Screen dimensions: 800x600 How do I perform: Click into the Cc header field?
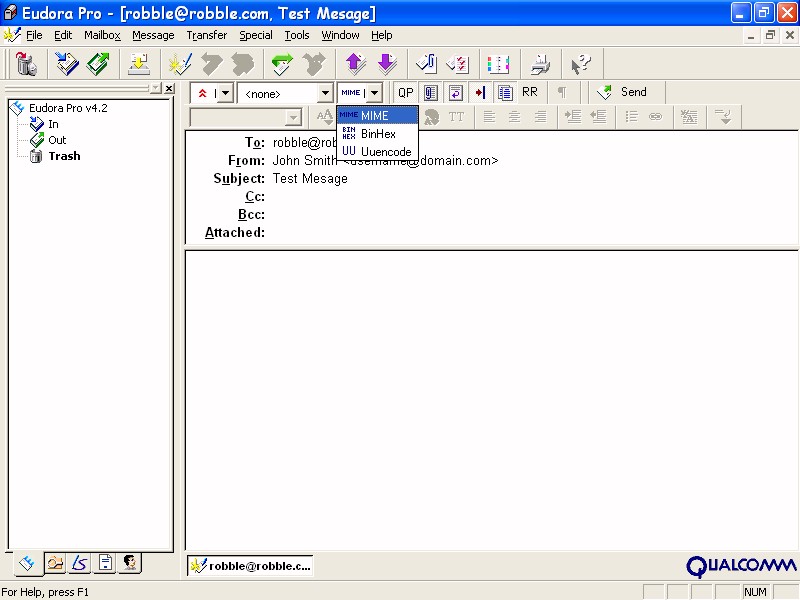coord(531,196)
